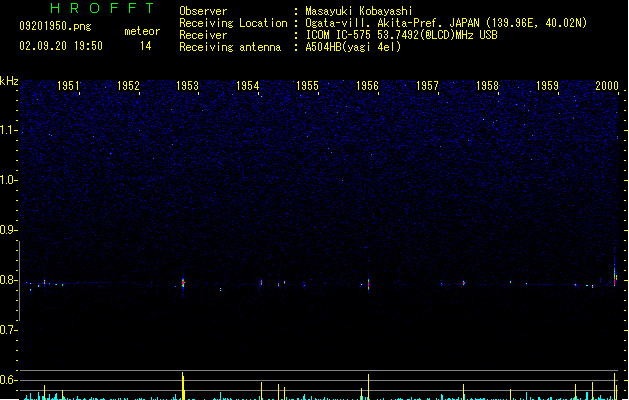Click the 0.6 kHz frequency label
629x400 pixels.
9,380
